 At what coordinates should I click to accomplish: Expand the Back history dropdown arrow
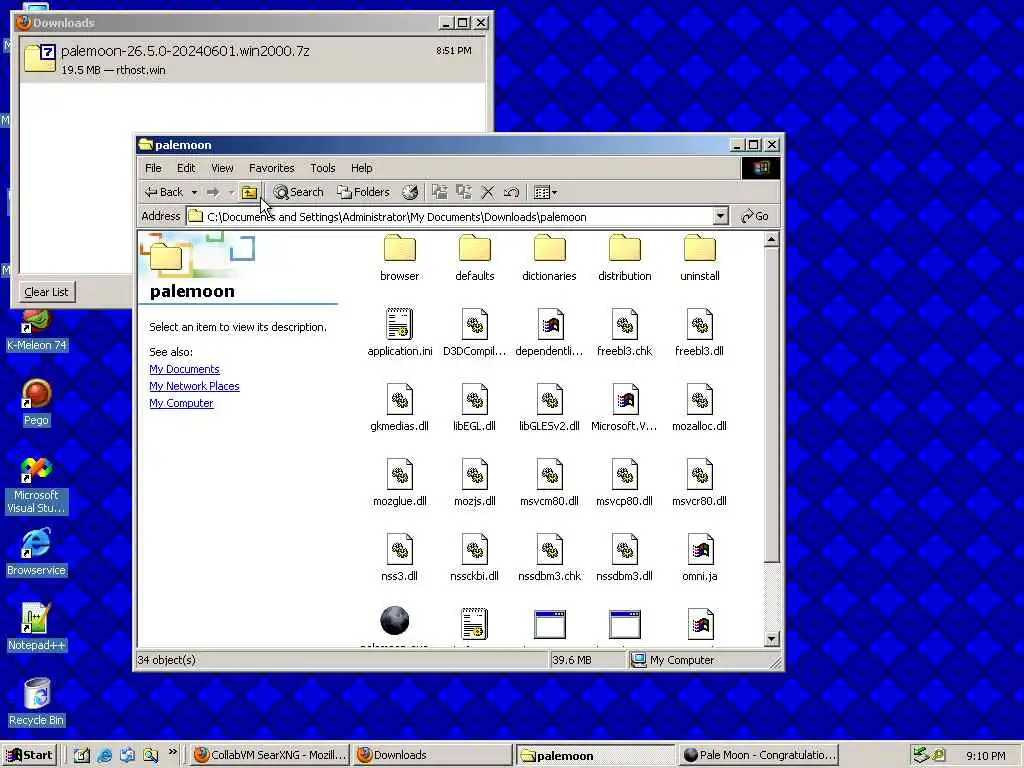click(x=194, y=192)
